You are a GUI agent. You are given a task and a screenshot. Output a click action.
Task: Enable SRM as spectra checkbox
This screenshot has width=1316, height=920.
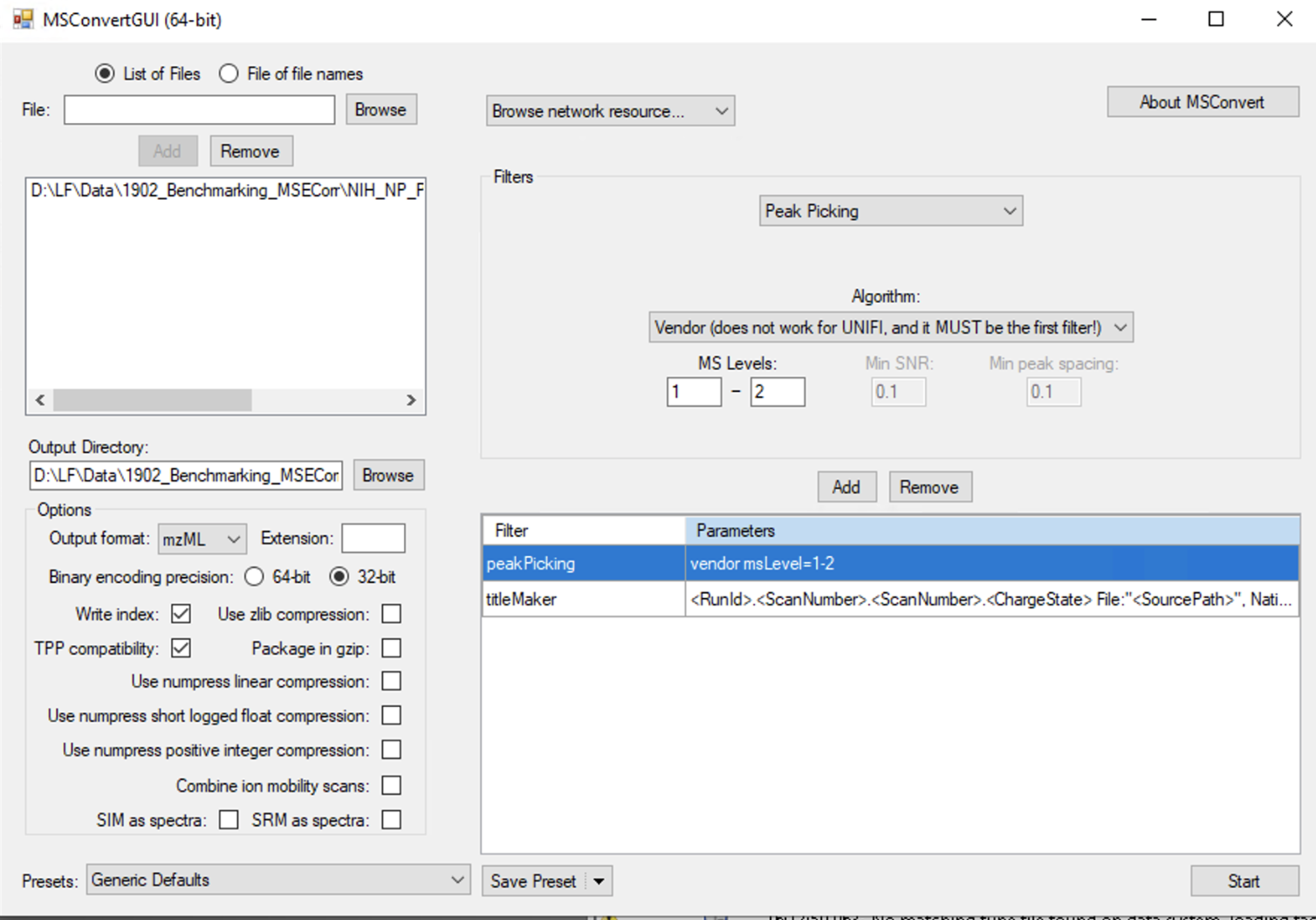coord(392,820)
